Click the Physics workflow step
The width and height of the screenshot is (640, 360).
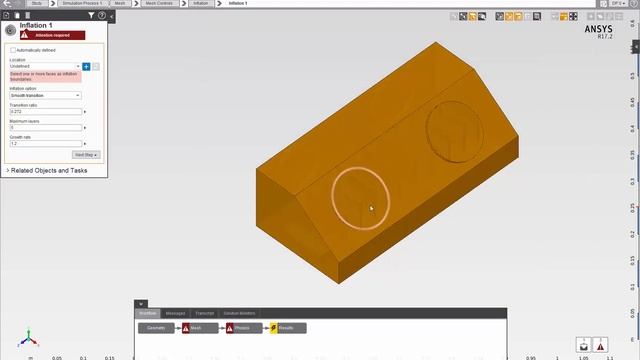244,328
